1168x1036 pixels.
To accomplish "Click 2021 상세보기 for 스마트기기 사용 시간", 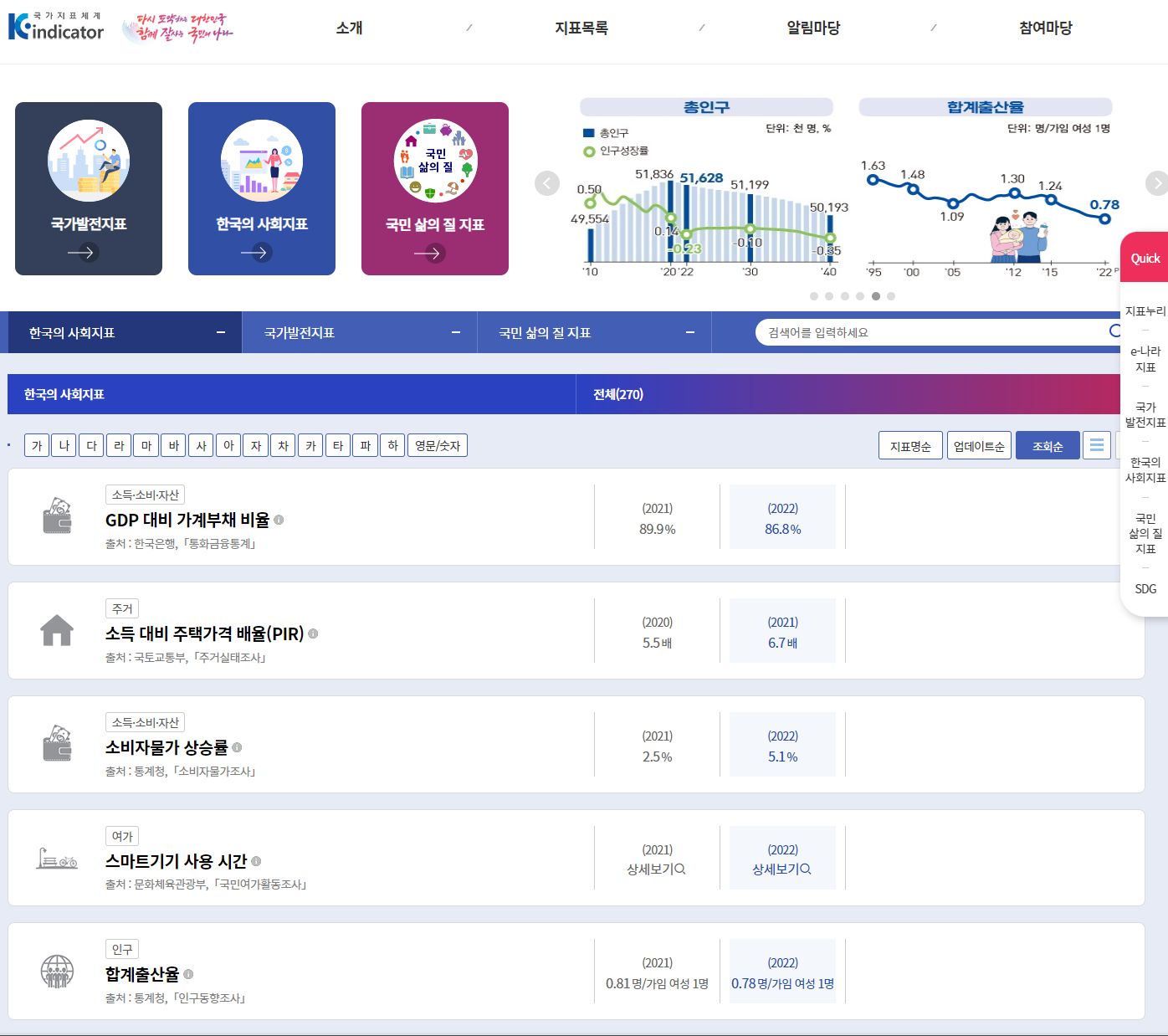I will point(657,869).
